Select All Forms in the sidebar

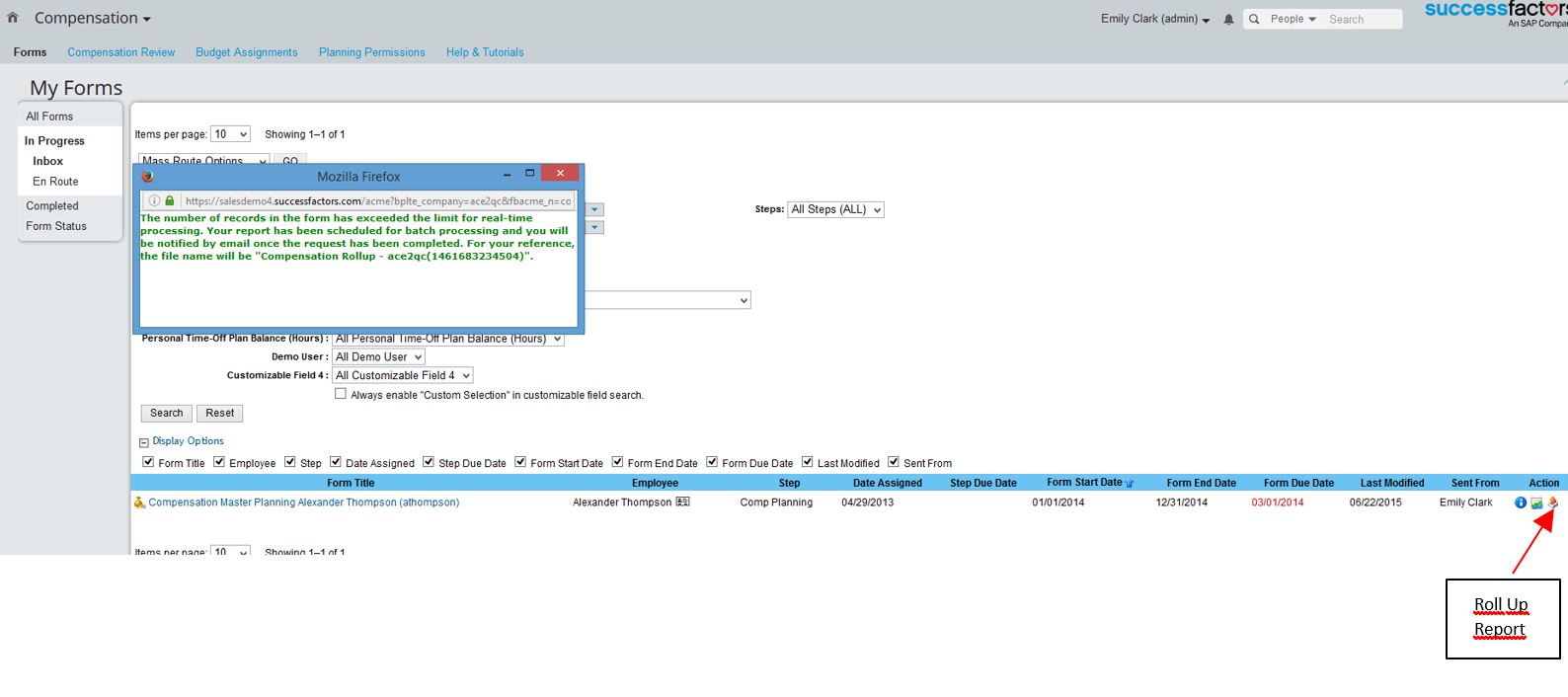point(49,116)
